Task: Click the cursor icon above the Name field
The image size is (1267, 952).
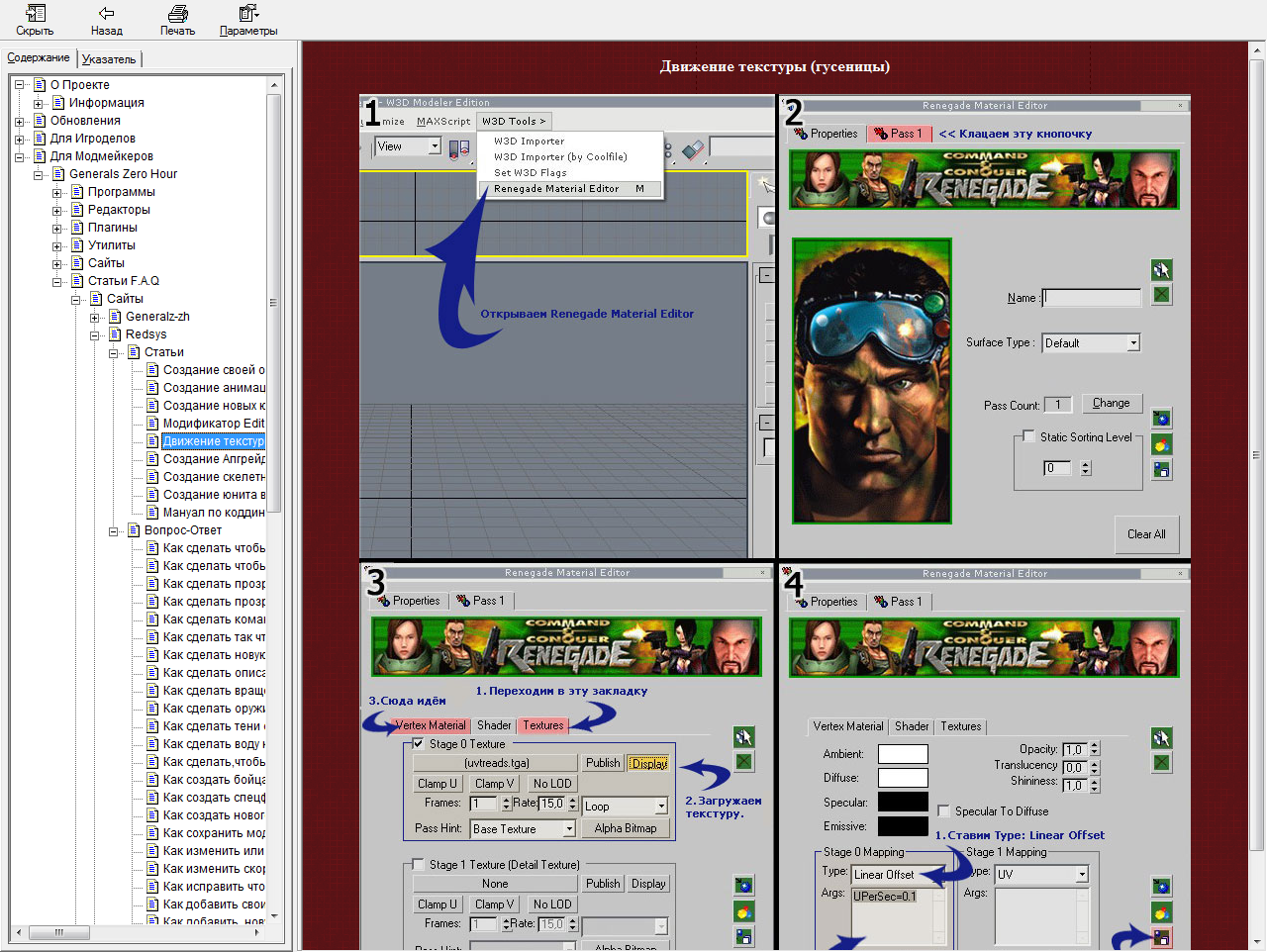Action: [x=1161, y=269]
